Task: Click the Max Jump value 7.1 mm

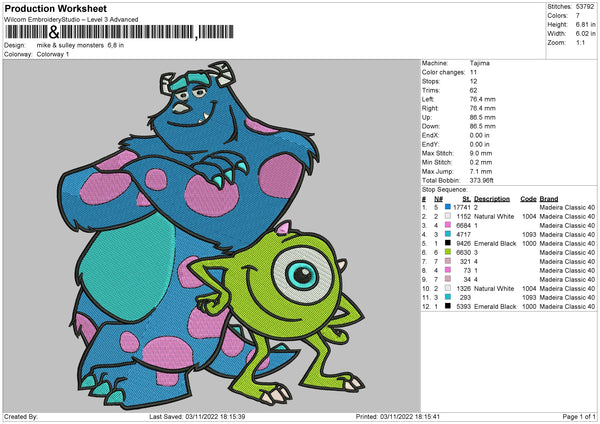Action: pos(481,171)
